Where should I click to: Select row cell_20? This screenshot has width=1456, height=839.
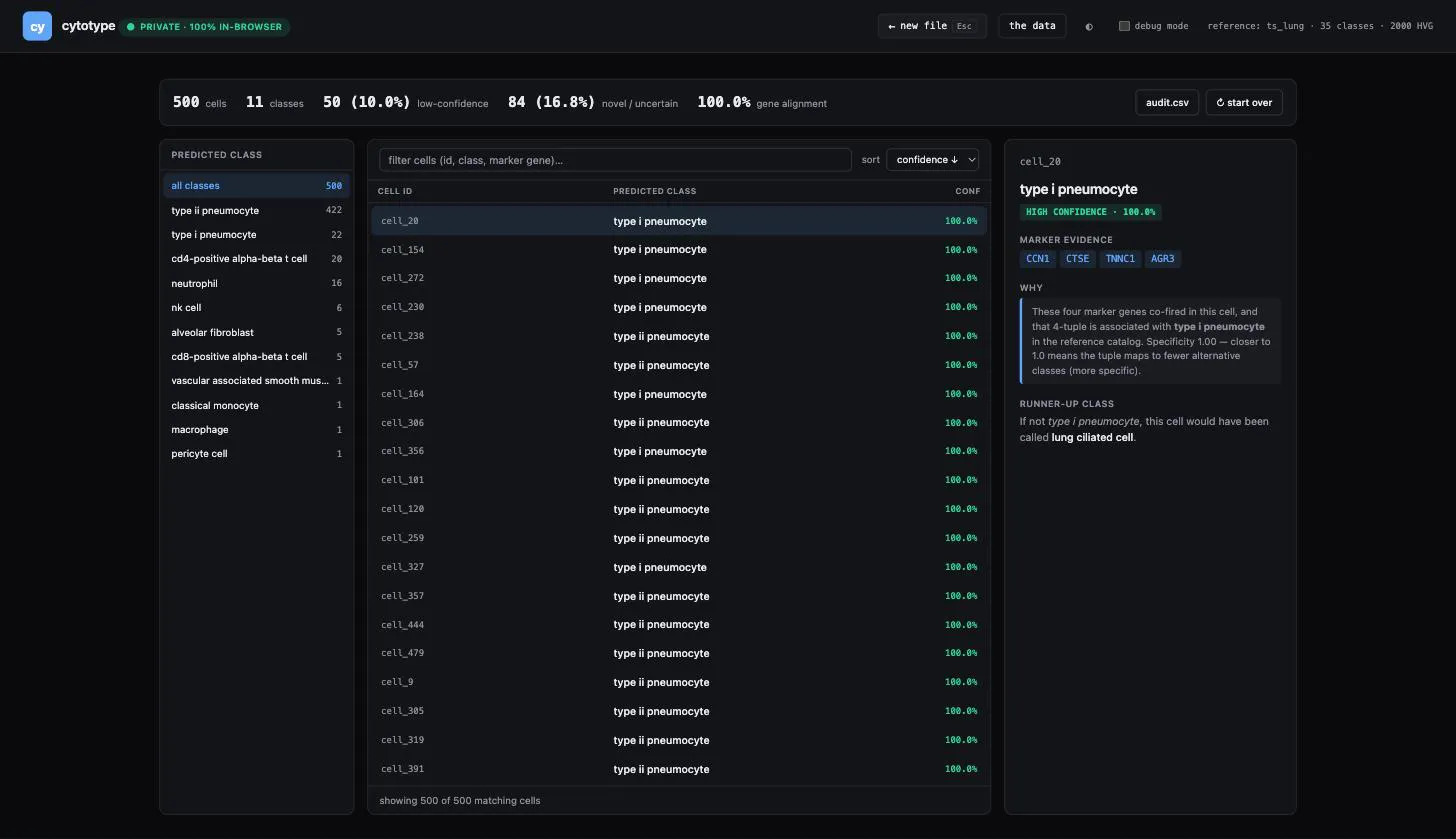pyautogui.click(x=679, y=221)
